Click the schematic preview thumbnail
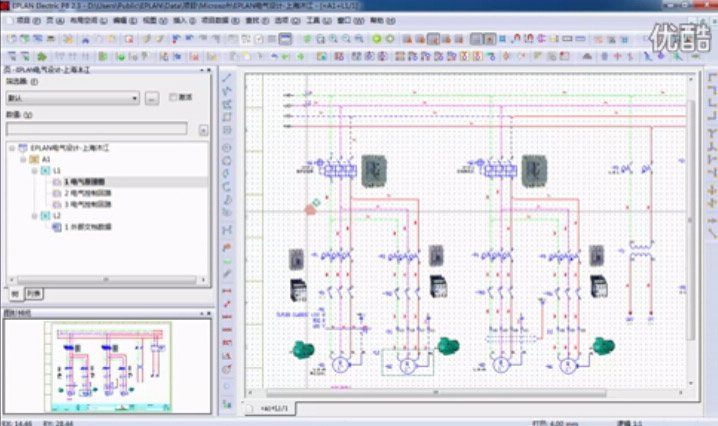This screenshot has height=426, width=718. point(108,366)
